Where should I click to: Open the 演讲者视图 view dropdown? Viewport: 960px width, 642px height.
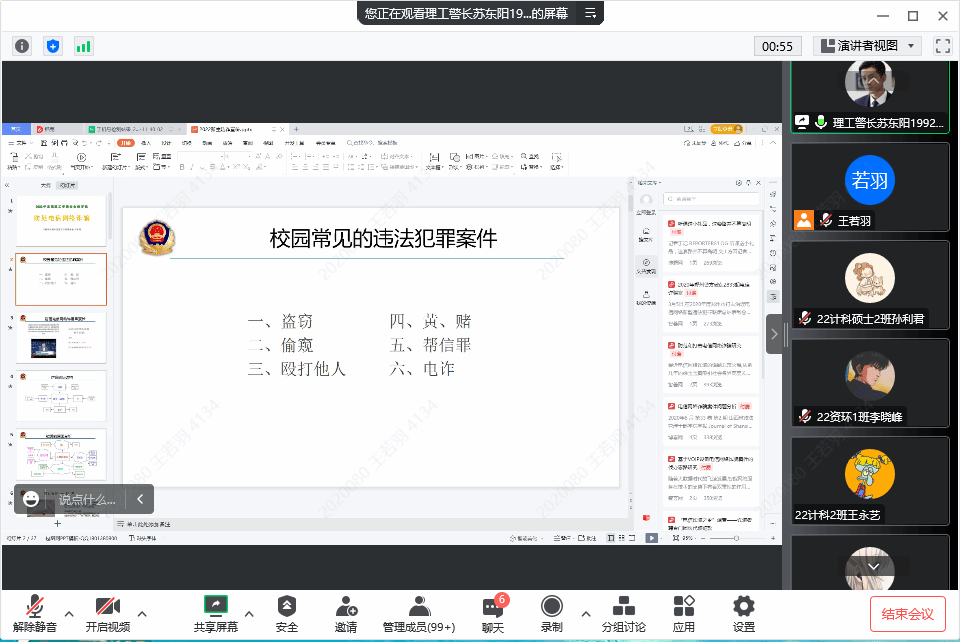[867, 46]
